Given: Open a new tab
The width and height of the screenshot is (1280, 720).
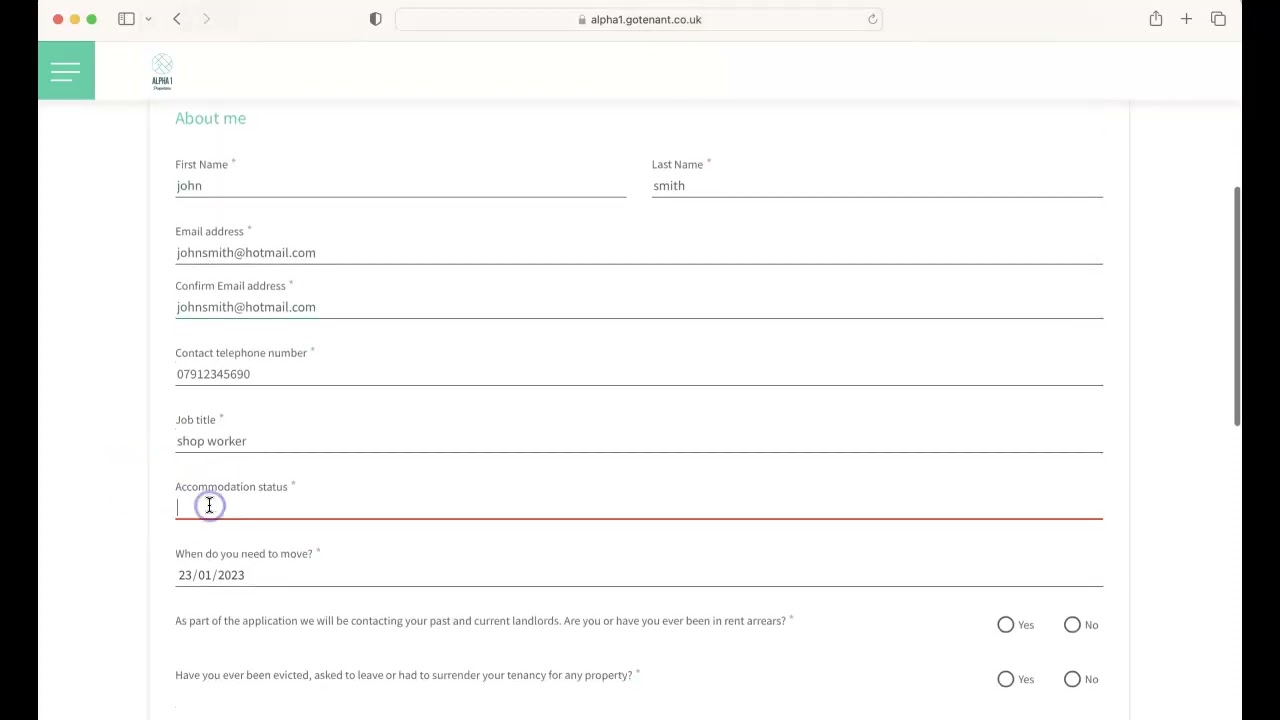Looking at the screenshot, I should (x=1186, y=19).
